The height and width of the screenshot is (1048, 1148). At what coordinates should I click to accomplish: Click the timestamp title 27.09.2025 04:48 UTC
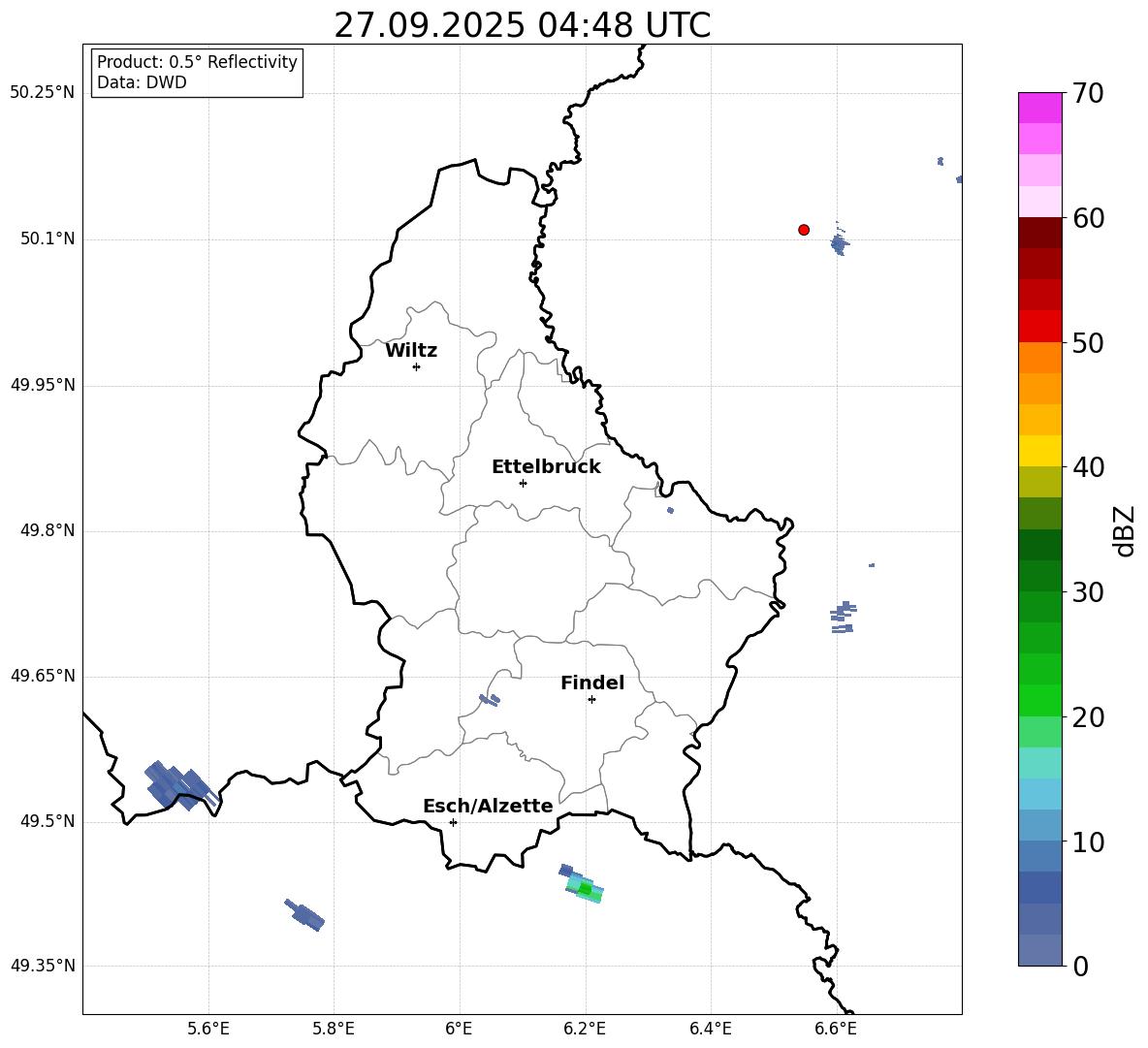pyautogui.click(x=522, y=25)
